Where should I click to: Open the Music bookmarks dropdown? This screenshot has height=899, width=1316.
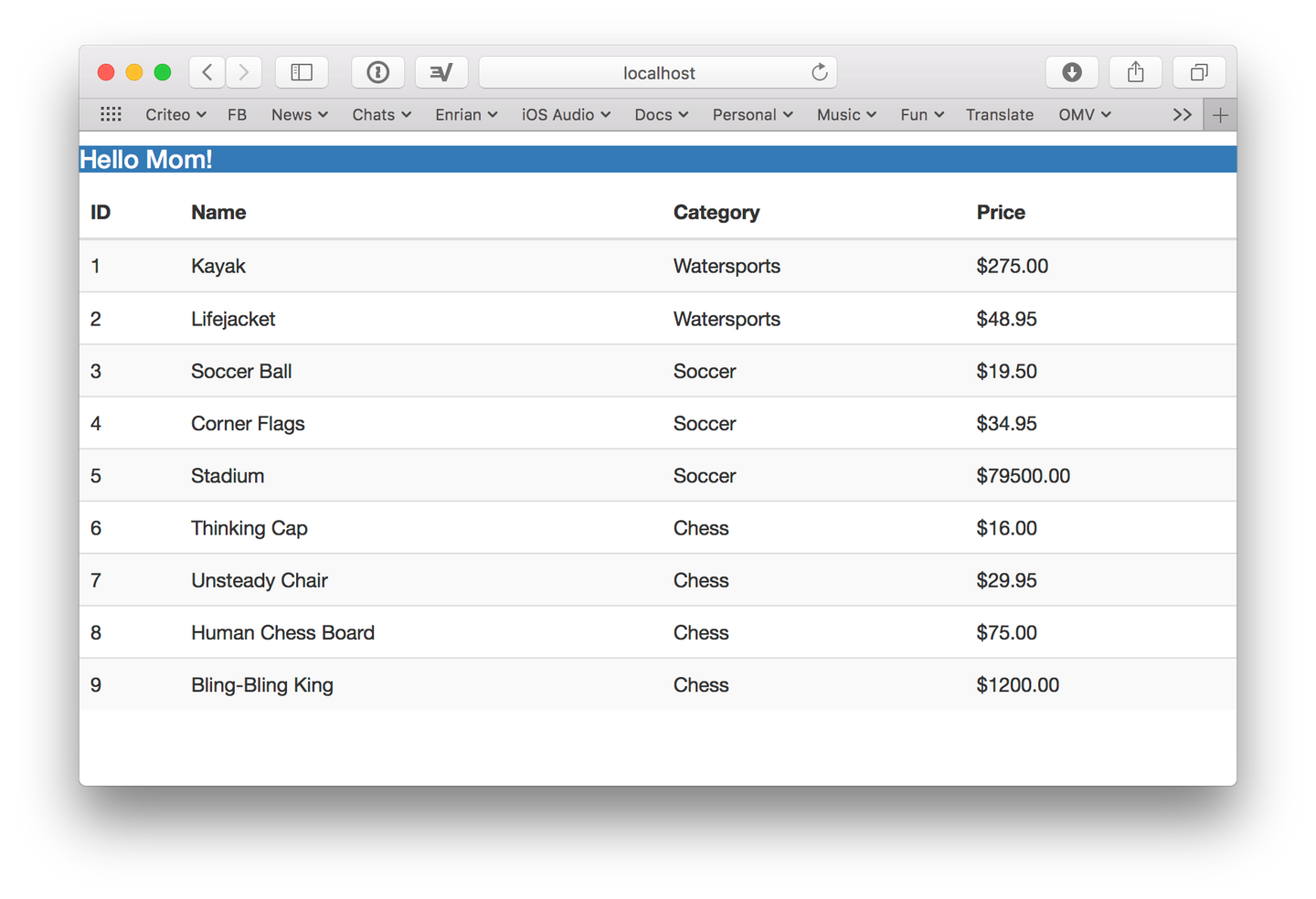845,114
